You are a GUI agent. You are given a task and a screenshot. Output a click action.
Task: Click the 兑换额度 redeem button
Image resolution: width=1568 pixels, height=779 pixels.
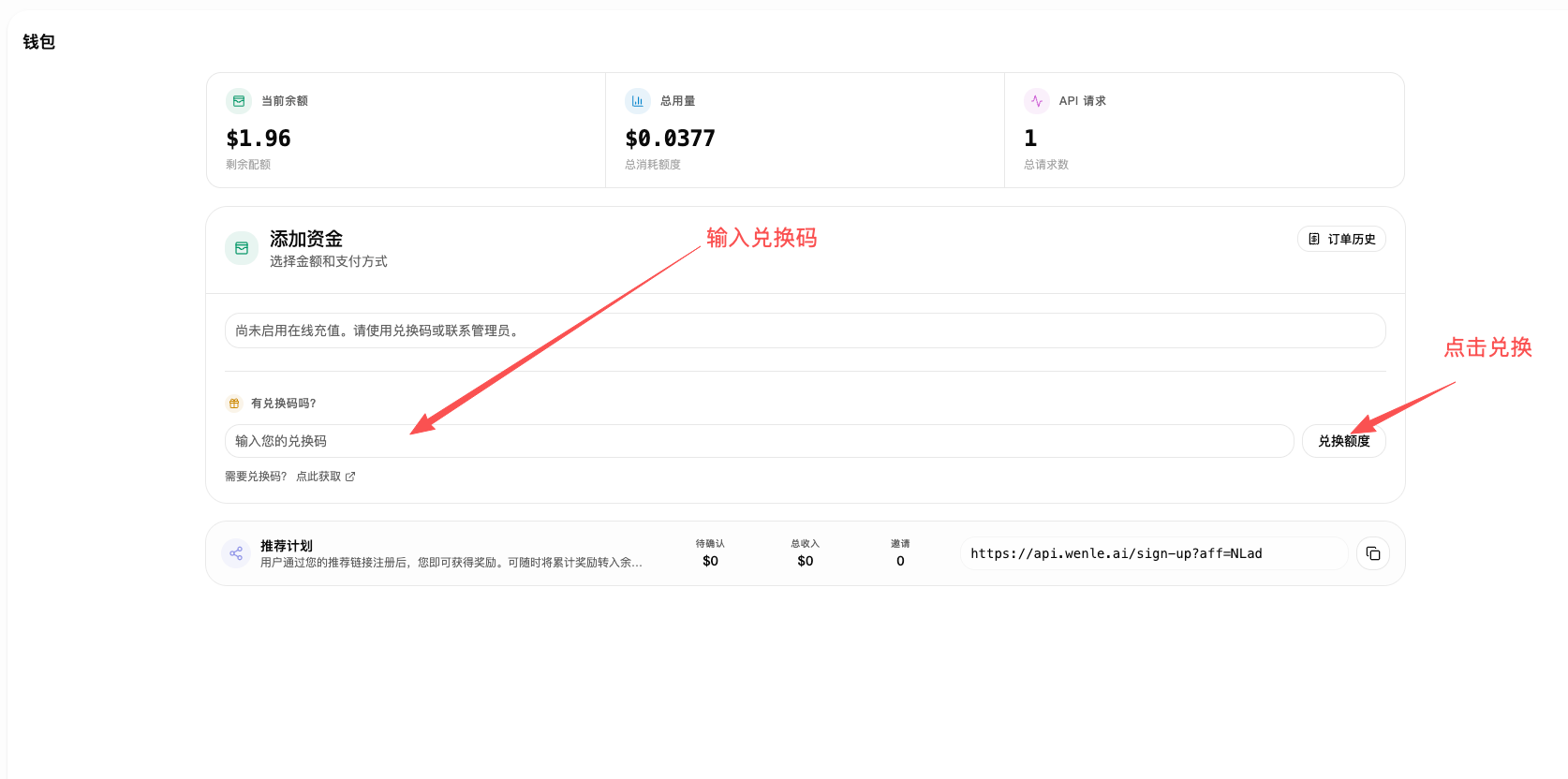(1344, 441)
